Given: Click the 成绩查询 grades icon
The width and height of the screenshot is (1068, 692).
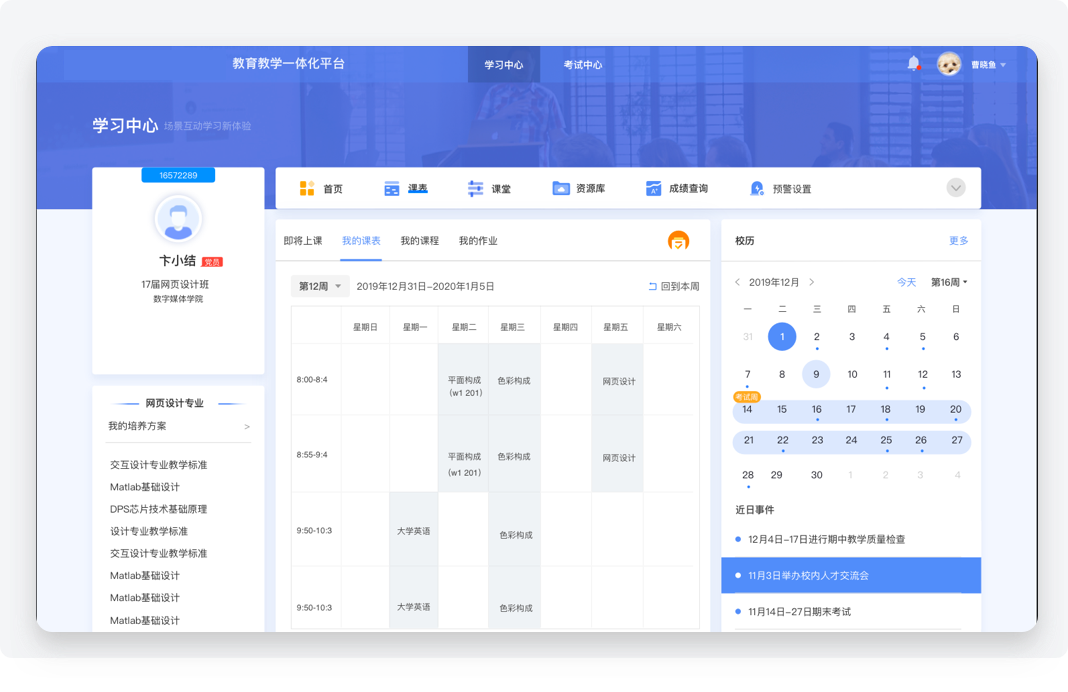Looking at the screenshot, I should (653, 188).
